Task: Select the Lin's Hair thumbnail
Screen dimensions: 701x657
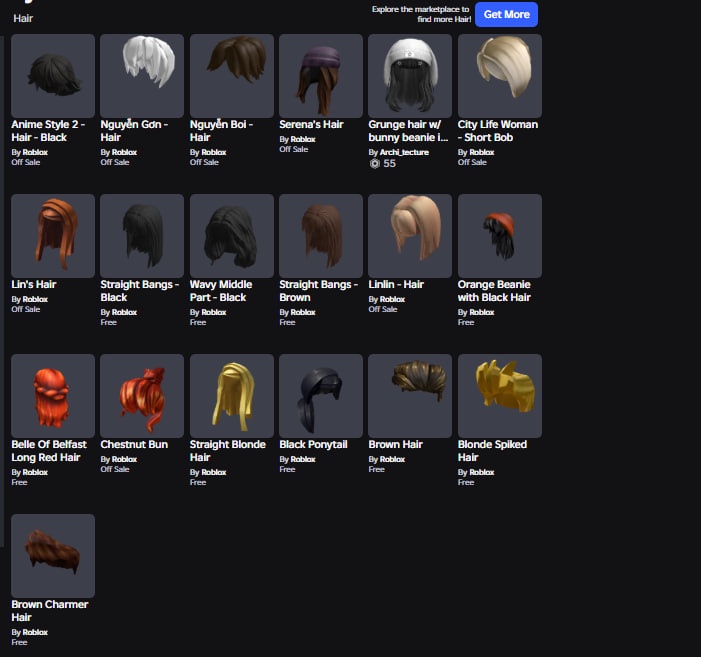Action: [x=53, y=236]
